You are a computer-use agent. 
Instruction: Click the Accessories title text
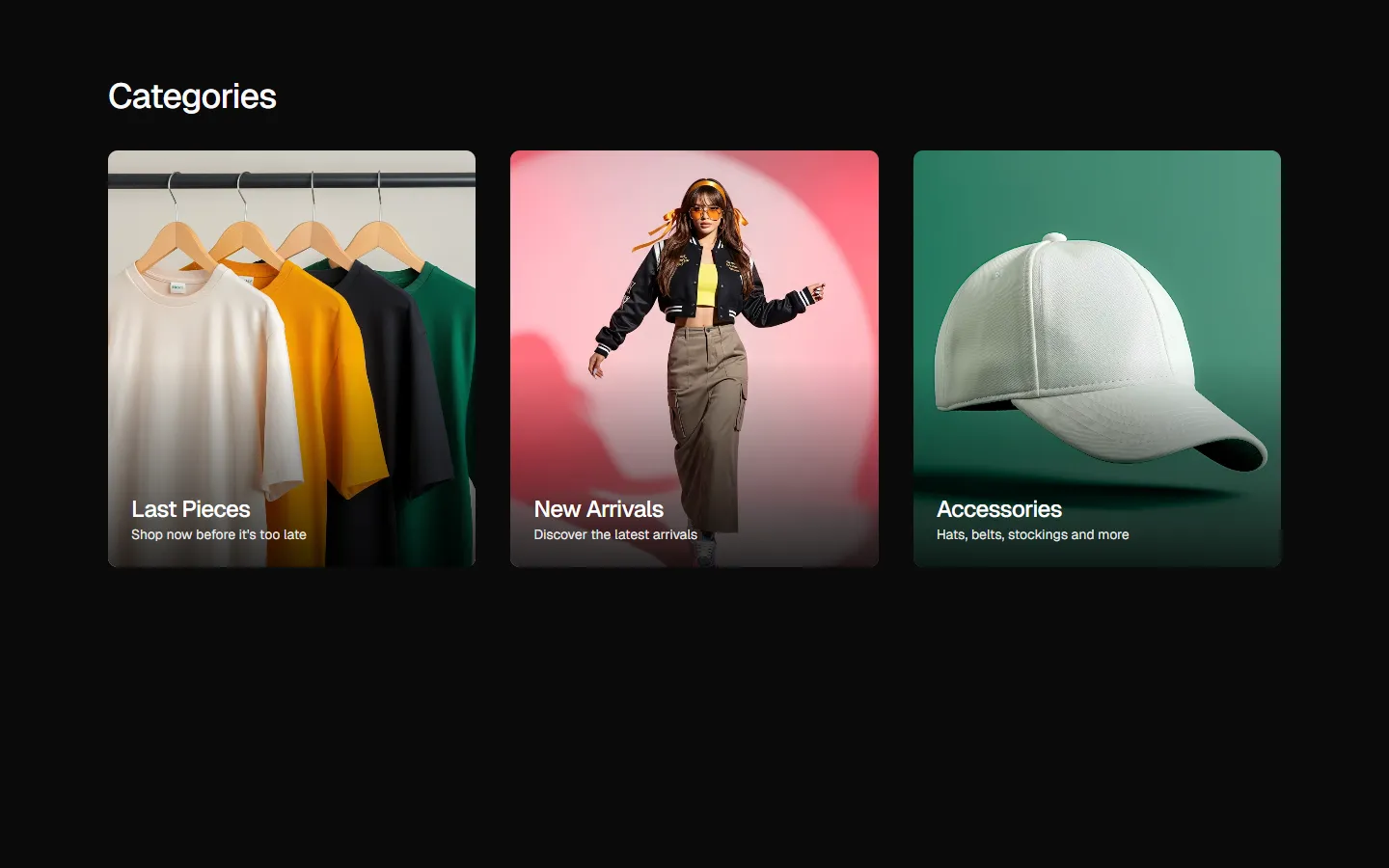999,509
